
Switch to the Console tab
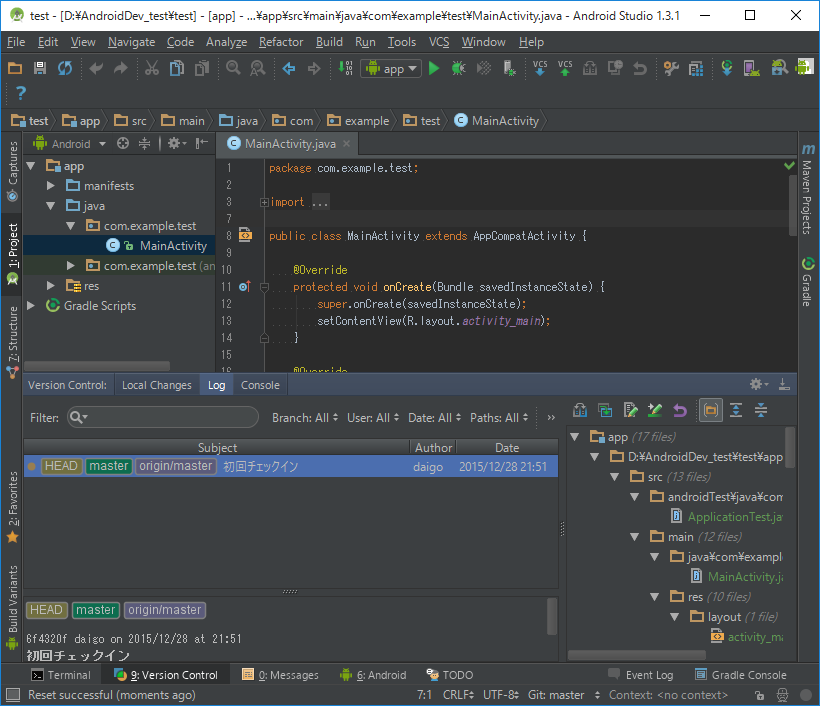pyautogui.click(x=260, y=385)
